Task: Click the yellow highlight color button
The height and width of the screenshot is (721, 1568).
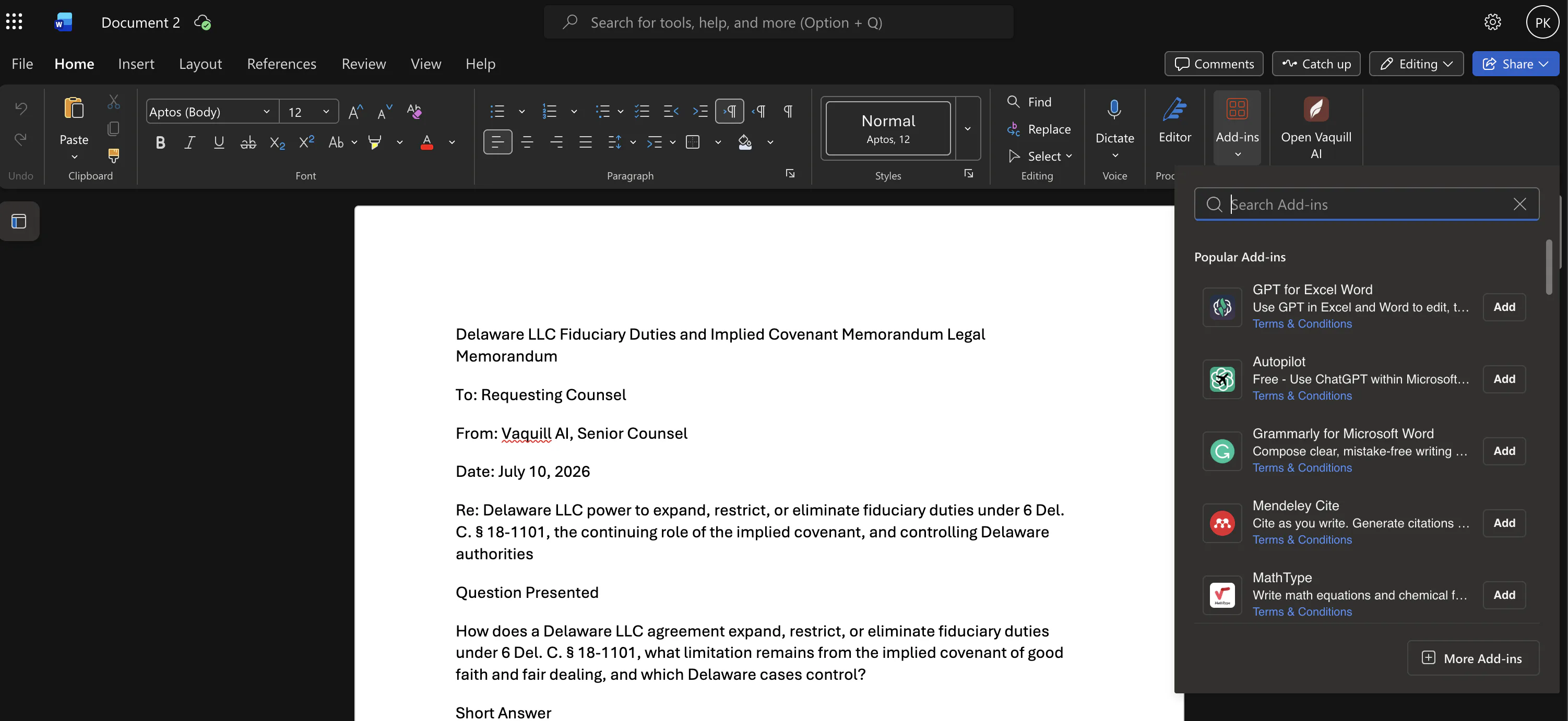Action: click(x=375, y=142)
